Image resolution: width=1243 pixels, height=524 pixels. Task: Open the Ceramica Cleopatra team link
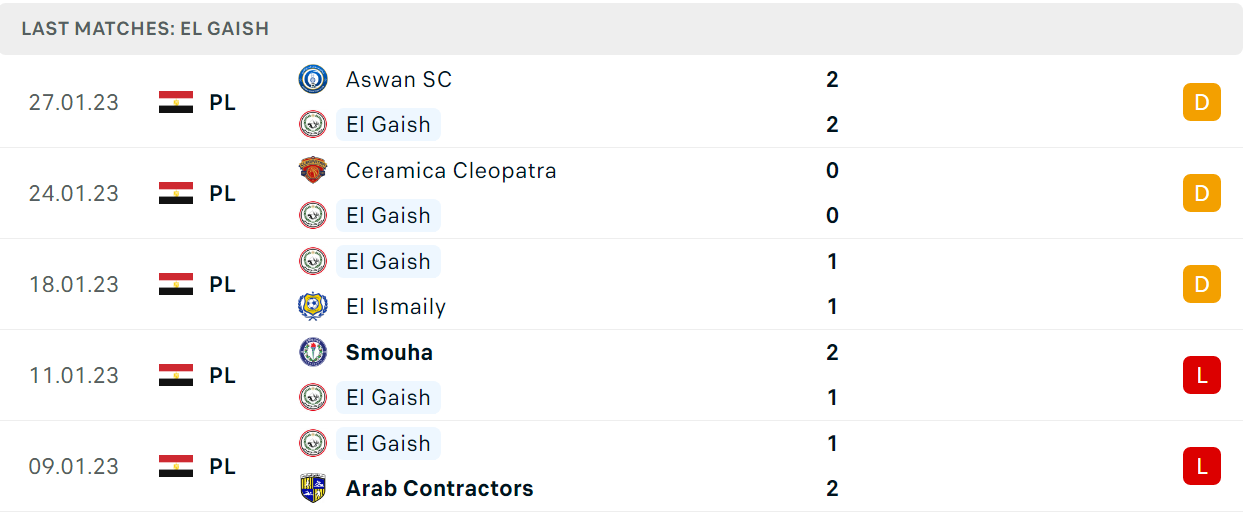[x=451, y=170]
